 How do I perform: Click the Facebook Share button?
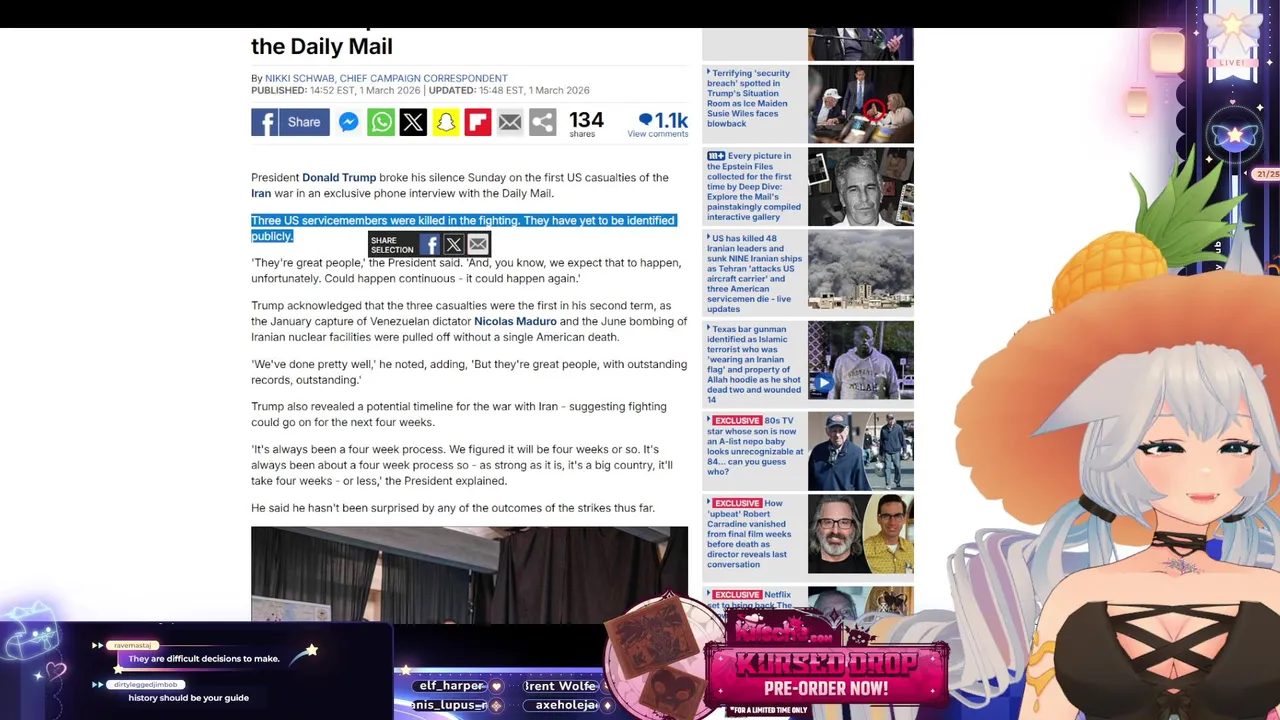coord(290,122)
